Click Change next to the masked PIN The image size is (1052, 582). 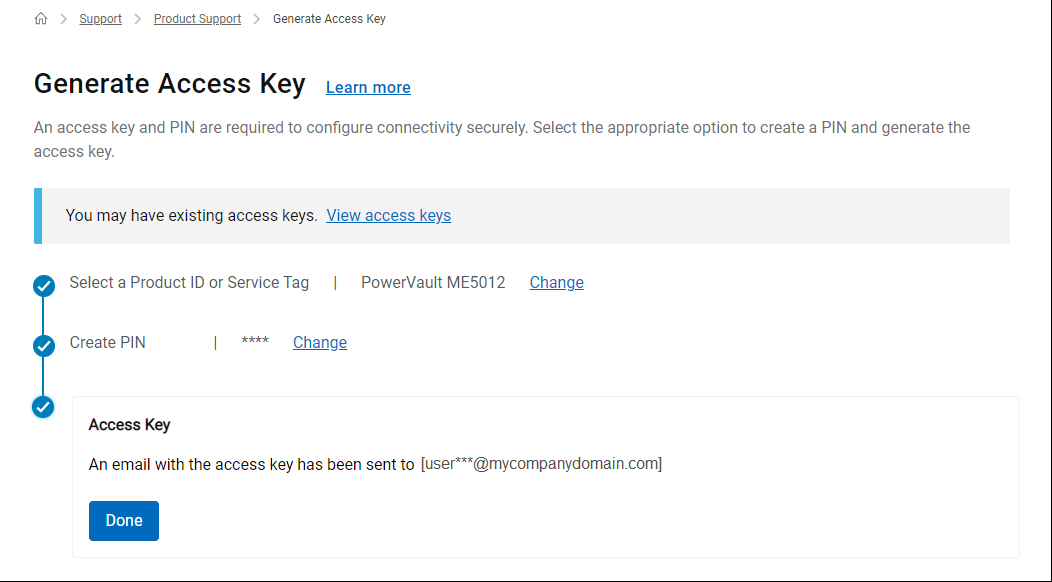(319, 343)
